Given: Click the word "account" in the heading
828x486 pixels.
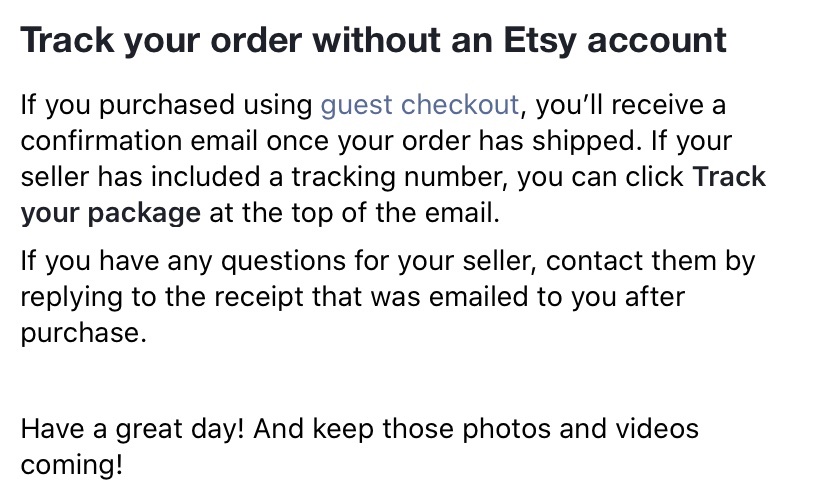Looking at the screenshot, I should tap(667, 41).
